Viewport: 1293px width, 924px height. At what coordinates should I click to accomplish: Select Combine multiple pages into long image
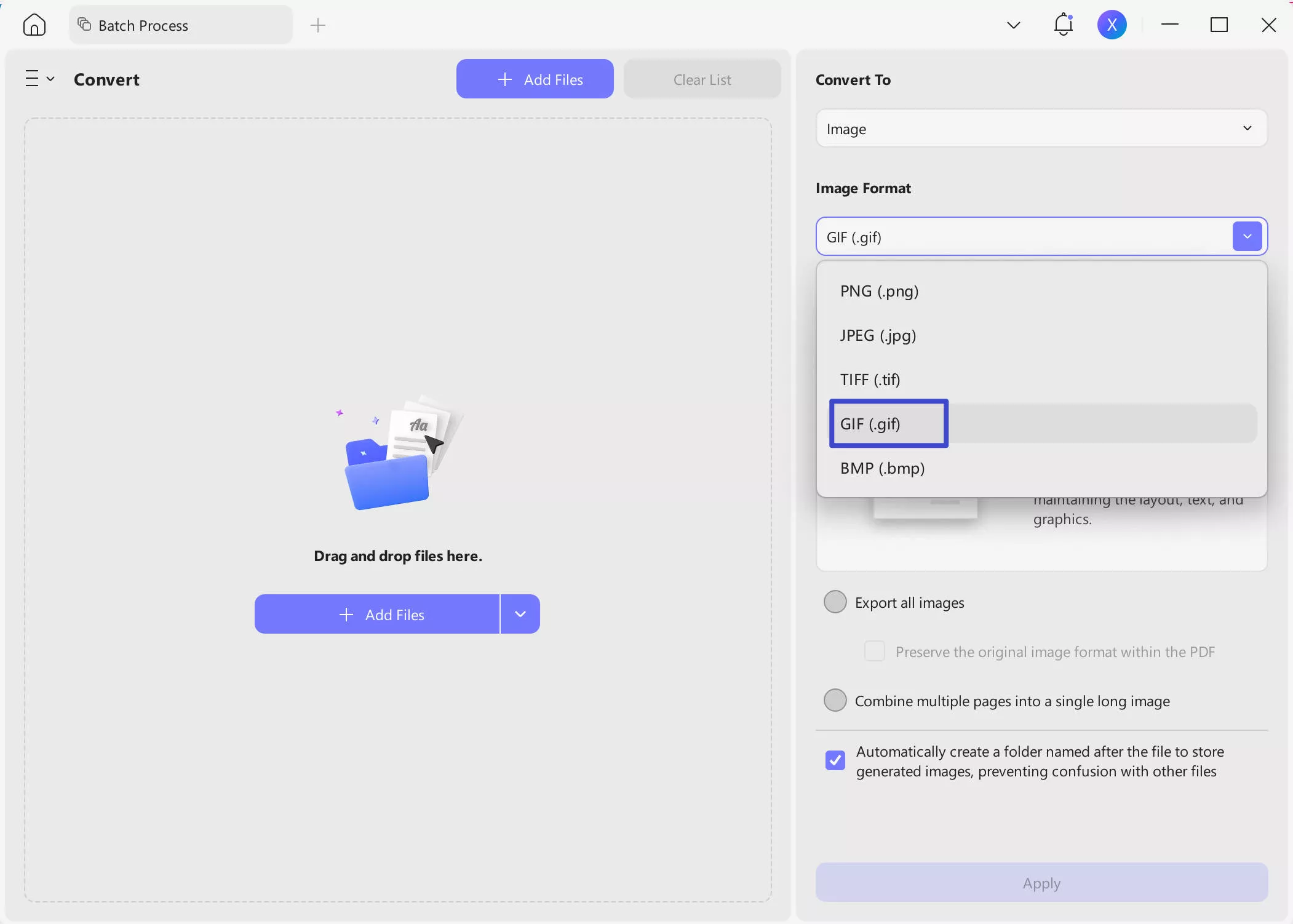pos(835,700)
